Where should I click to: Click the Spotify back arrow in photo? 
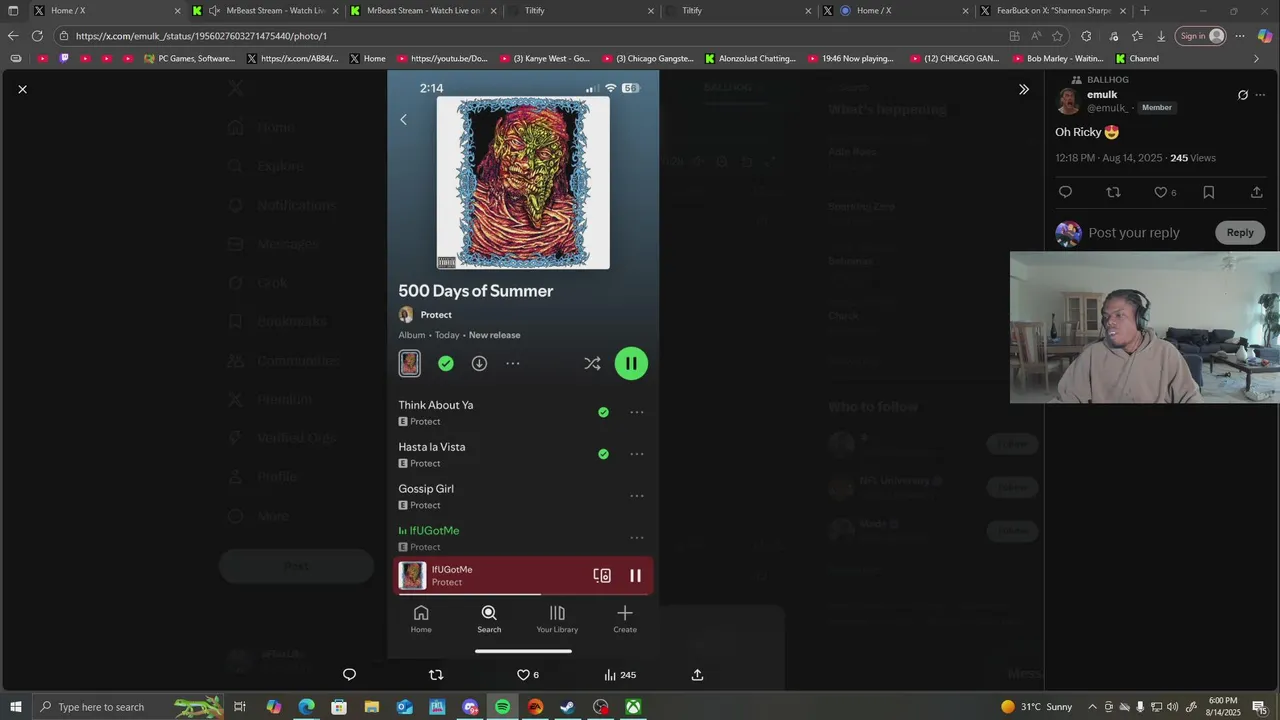(403, 120)
